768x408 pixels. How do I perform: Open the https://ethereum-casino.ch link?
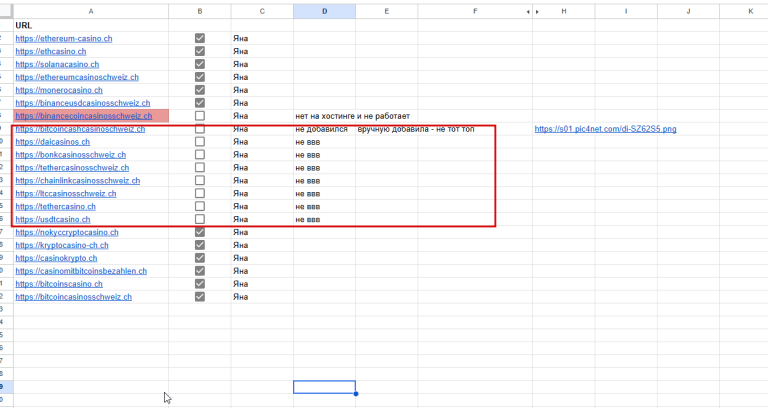64,38
